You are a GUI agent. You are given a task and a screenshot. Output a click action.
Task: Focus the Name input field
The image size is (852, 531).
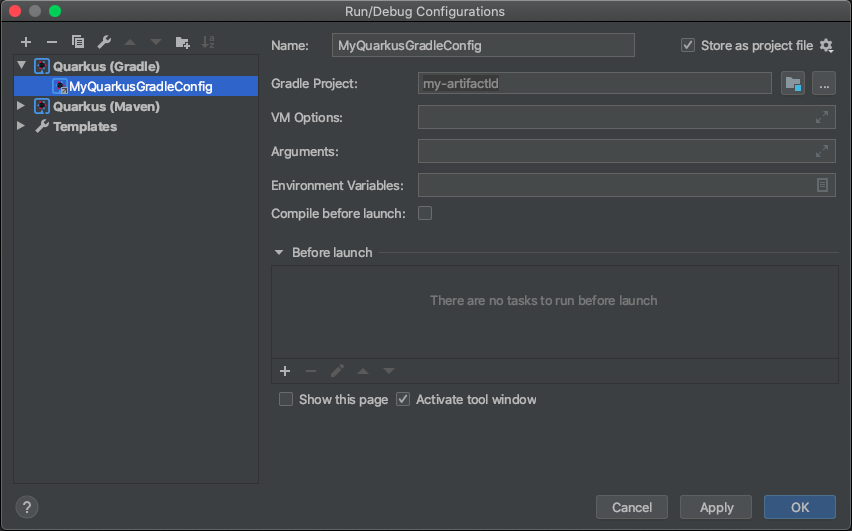tap(483, 45)
